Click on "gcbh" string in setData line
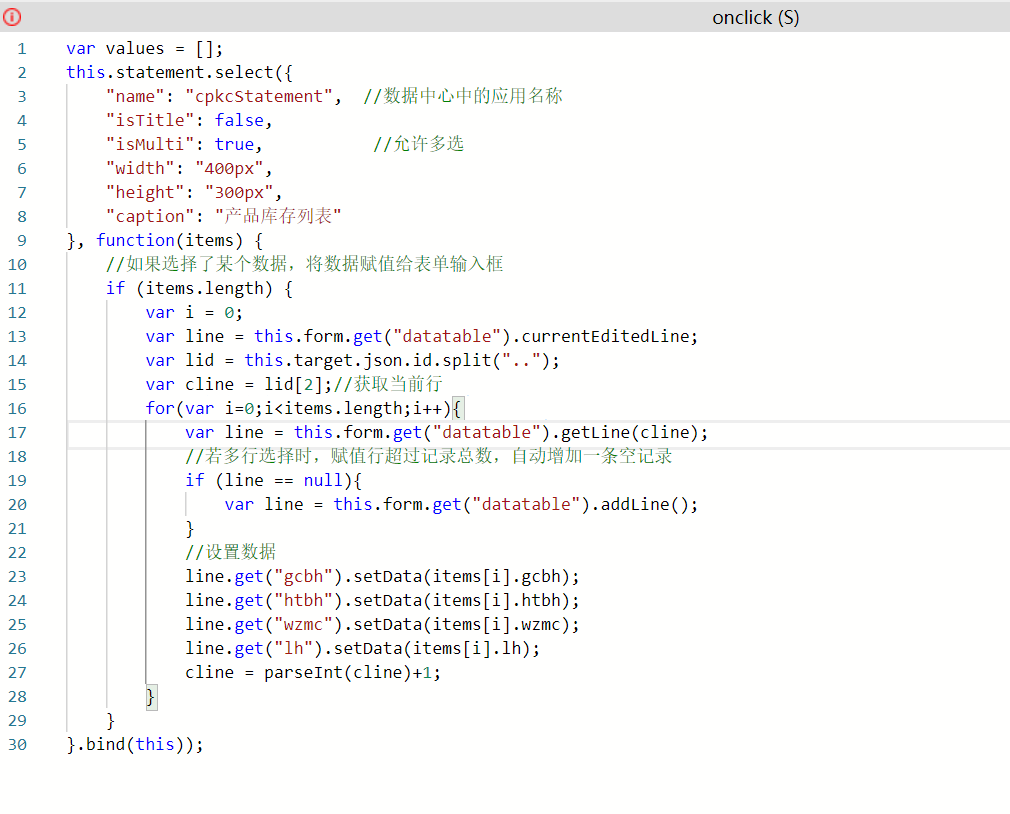Screen dimensions: 1010x814 click(x=303, y=577)
